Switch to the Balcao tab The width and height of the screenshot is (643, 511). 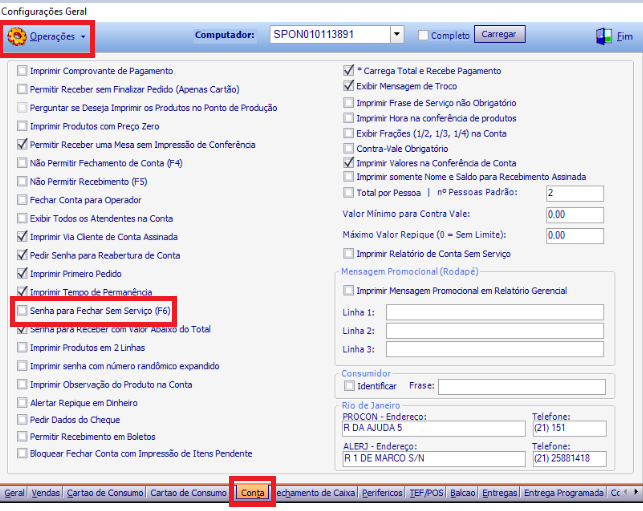[x=463, y=493]
